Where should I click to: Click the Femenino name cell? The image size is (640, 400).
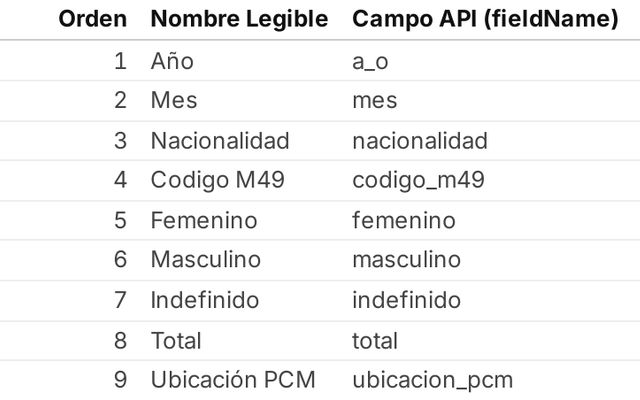203,221
